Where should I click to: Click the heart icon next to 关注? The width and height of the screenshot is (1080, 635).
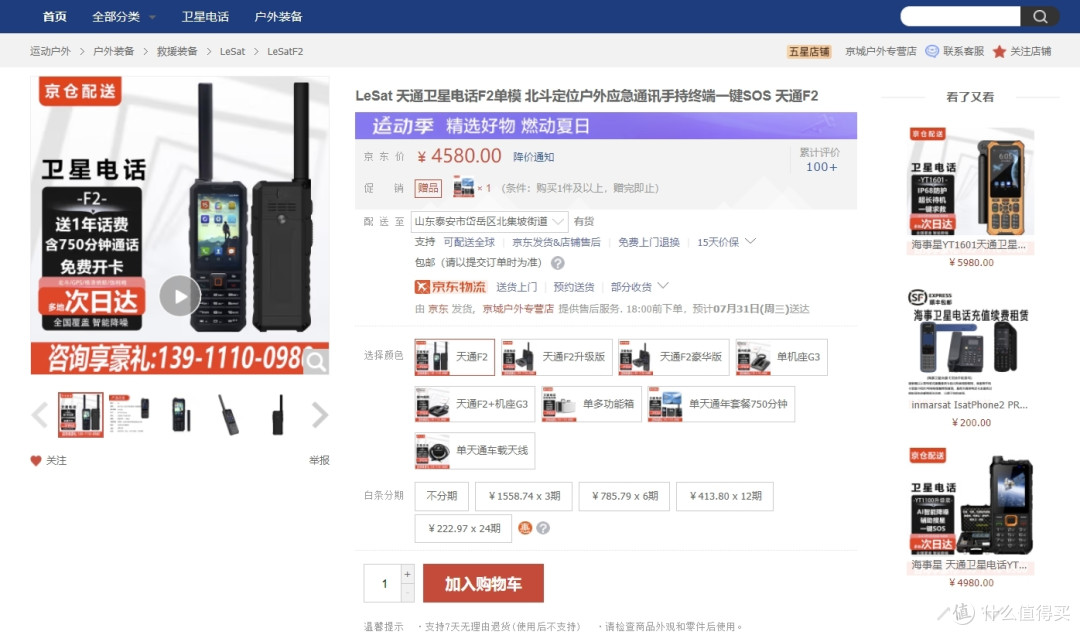pos(38,460)
